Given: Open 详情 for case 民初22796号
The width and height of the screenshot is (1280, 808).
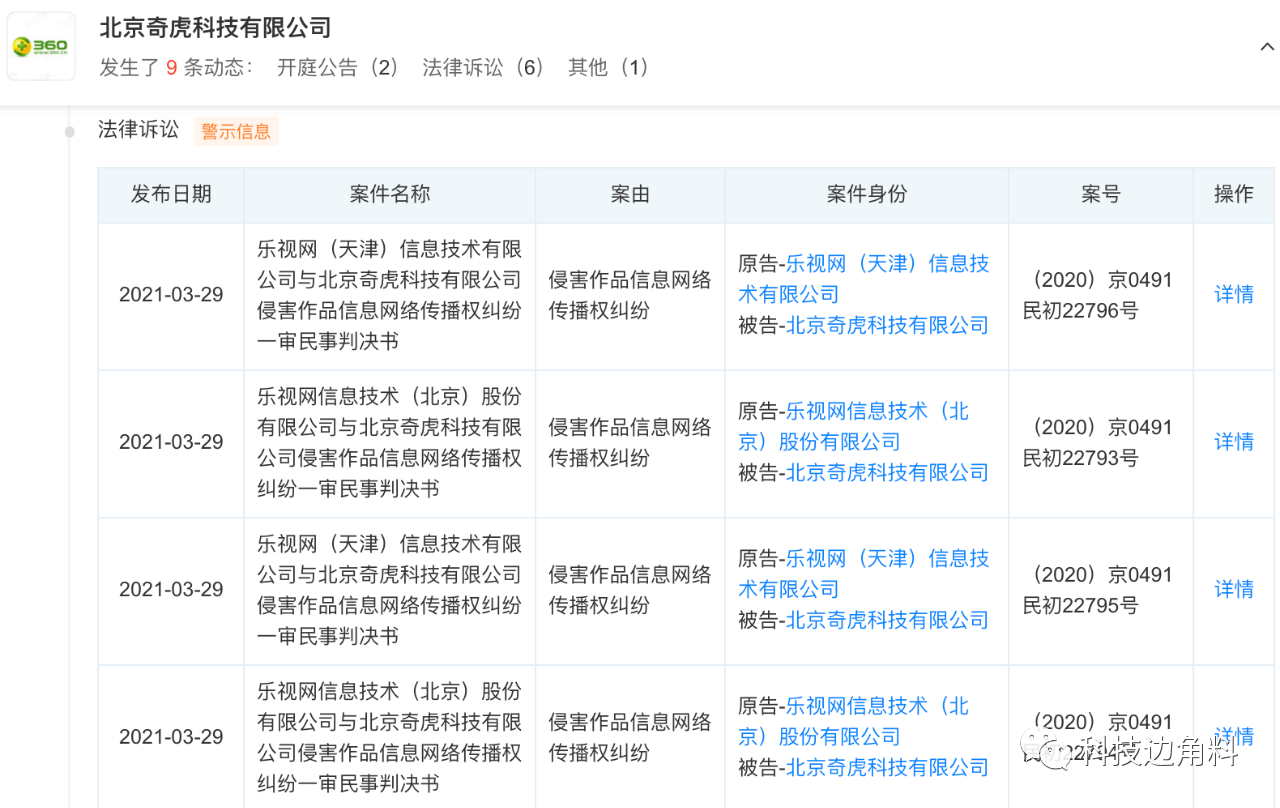Looking at the screenshot, I should (x=1234, y=295).
